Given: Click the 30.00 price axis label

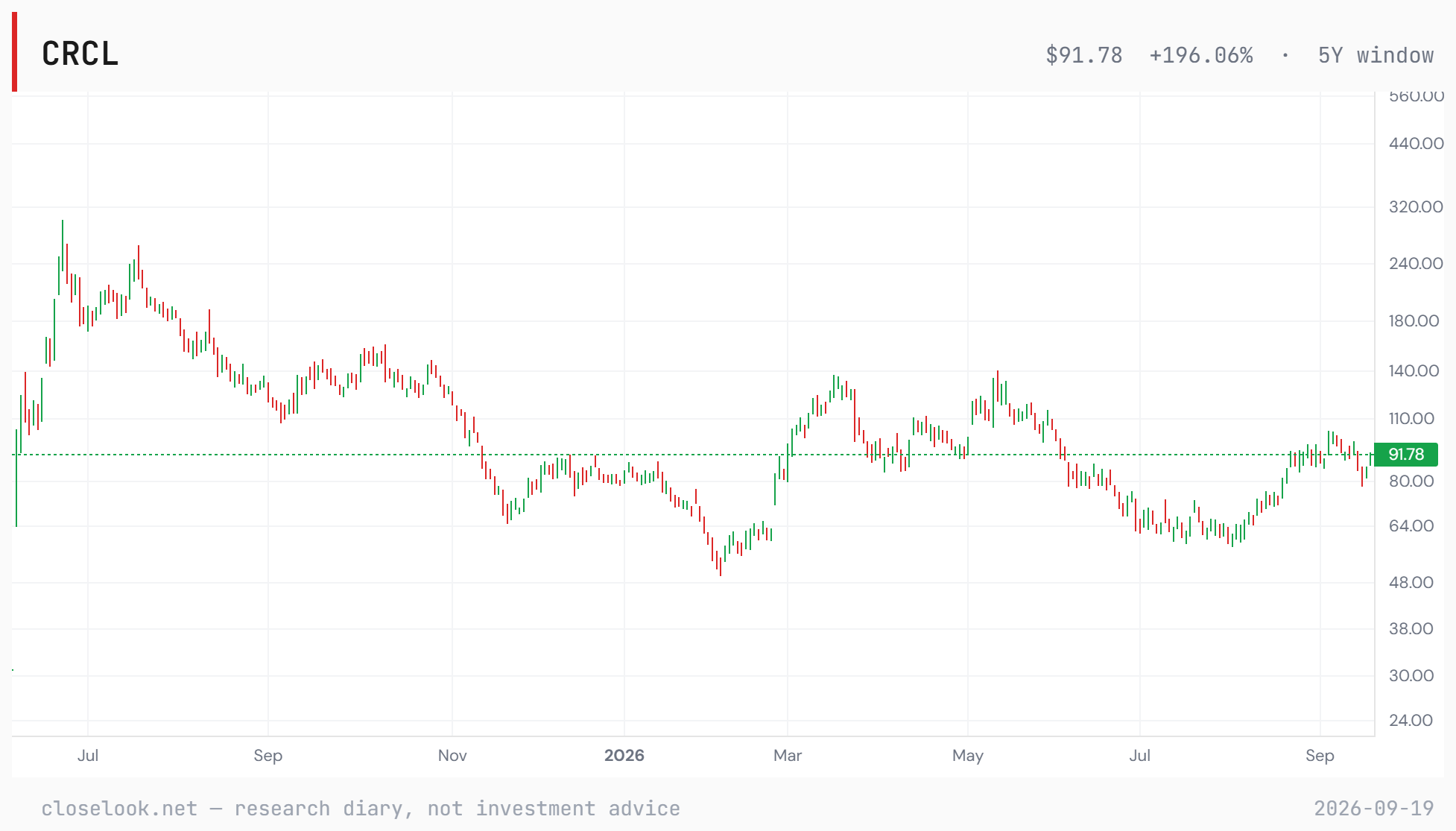Looking at the screenshot, I should click(x=1411, y=675).
